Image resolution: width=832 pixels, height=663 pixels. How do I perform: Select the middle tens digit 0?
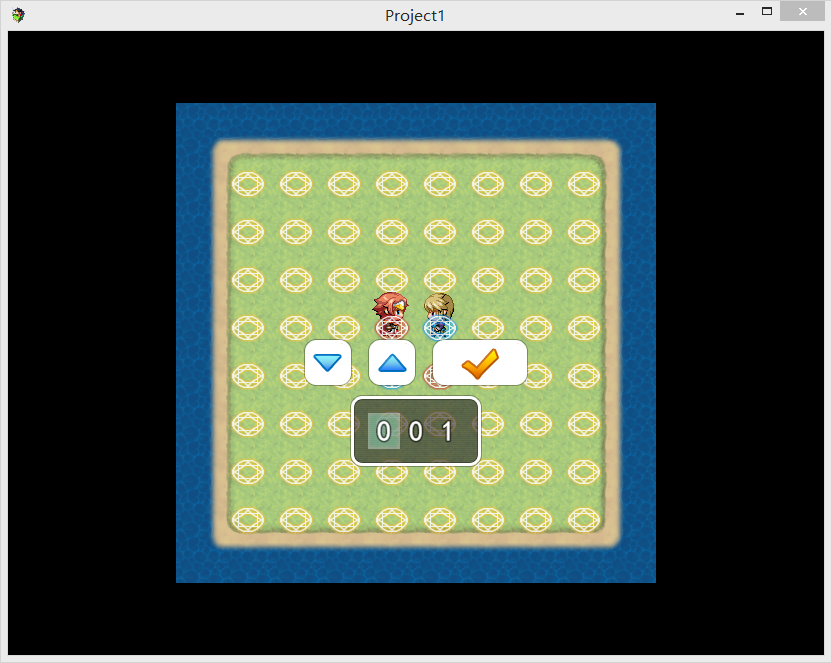click(415, 431)
